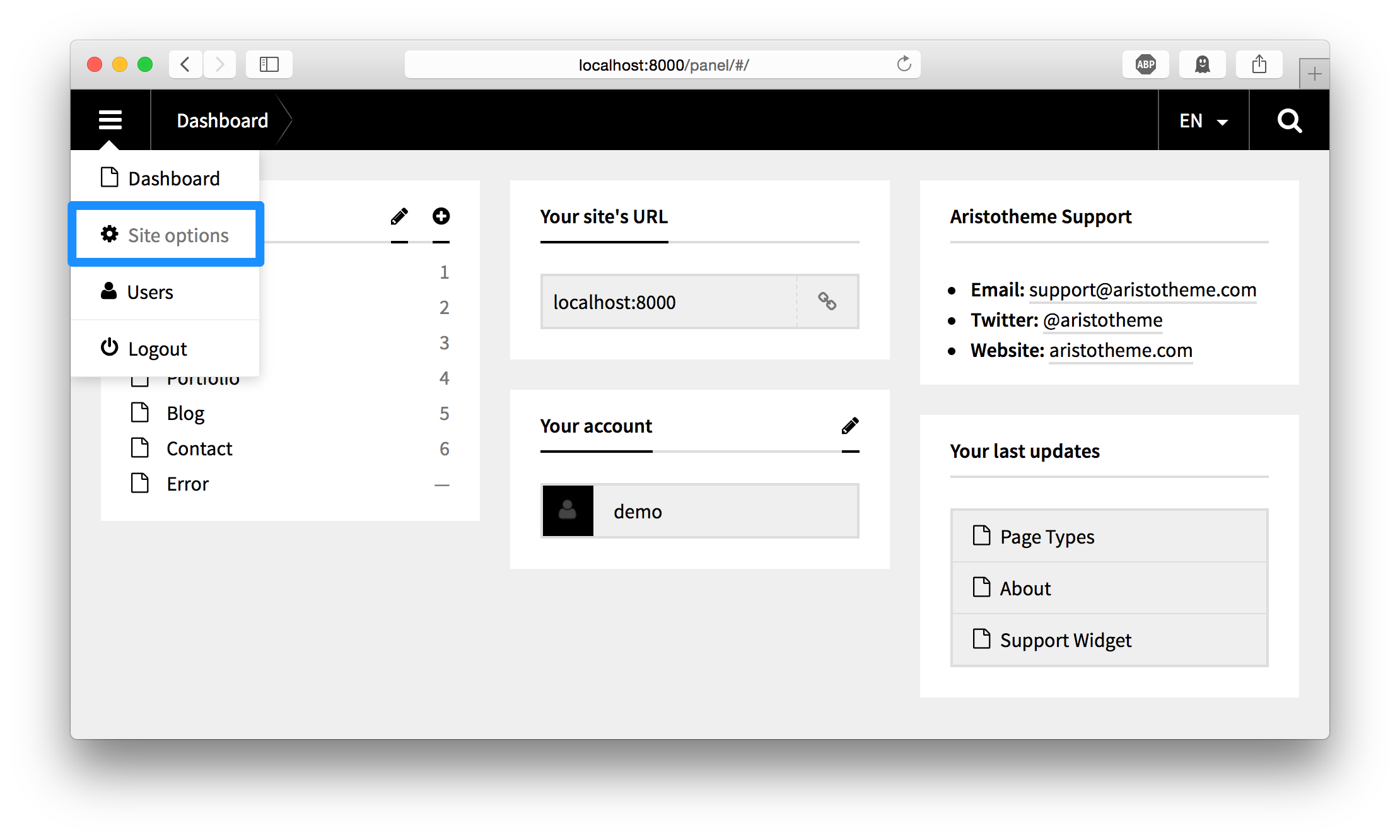This screenshot has height=840, width=1400.
Task: Click the demo user avatar thumbnail
Action: point(567,511)
